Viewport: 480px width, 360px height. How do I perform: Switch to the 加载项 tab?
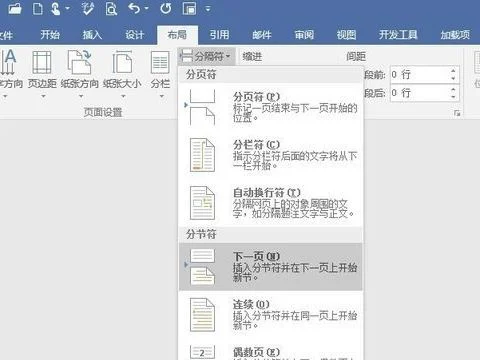(x=455, y=35)
